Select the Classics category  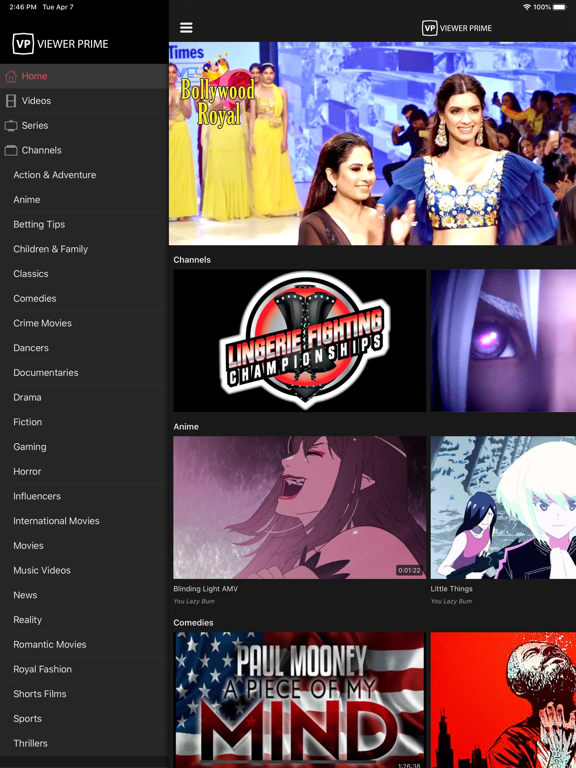pyautogui.click(x=84, y=274)
